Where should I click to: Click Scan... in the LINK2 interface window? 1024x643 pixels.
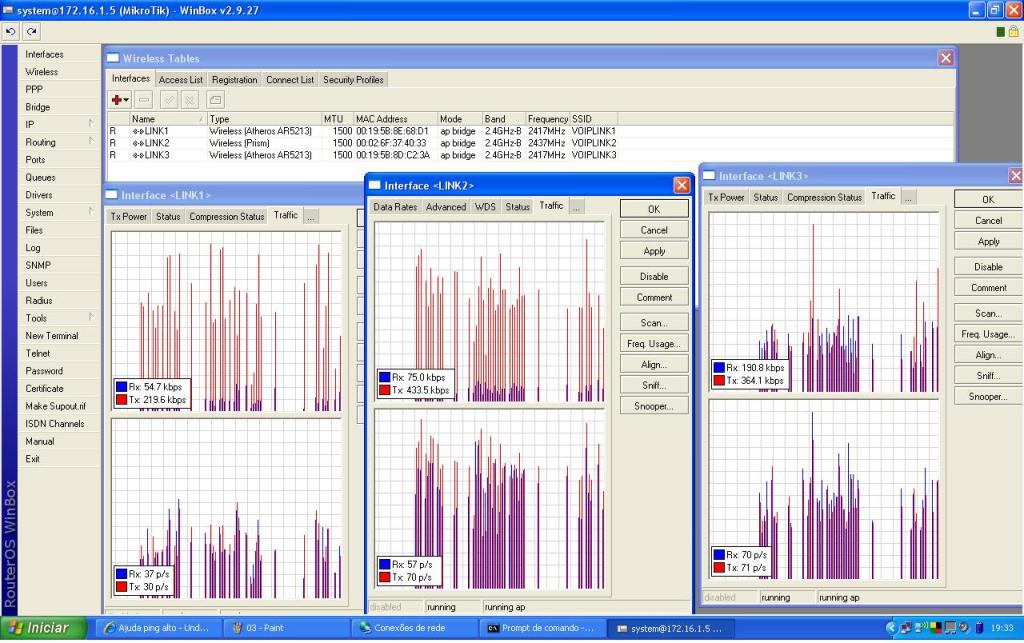click(654, 322)
